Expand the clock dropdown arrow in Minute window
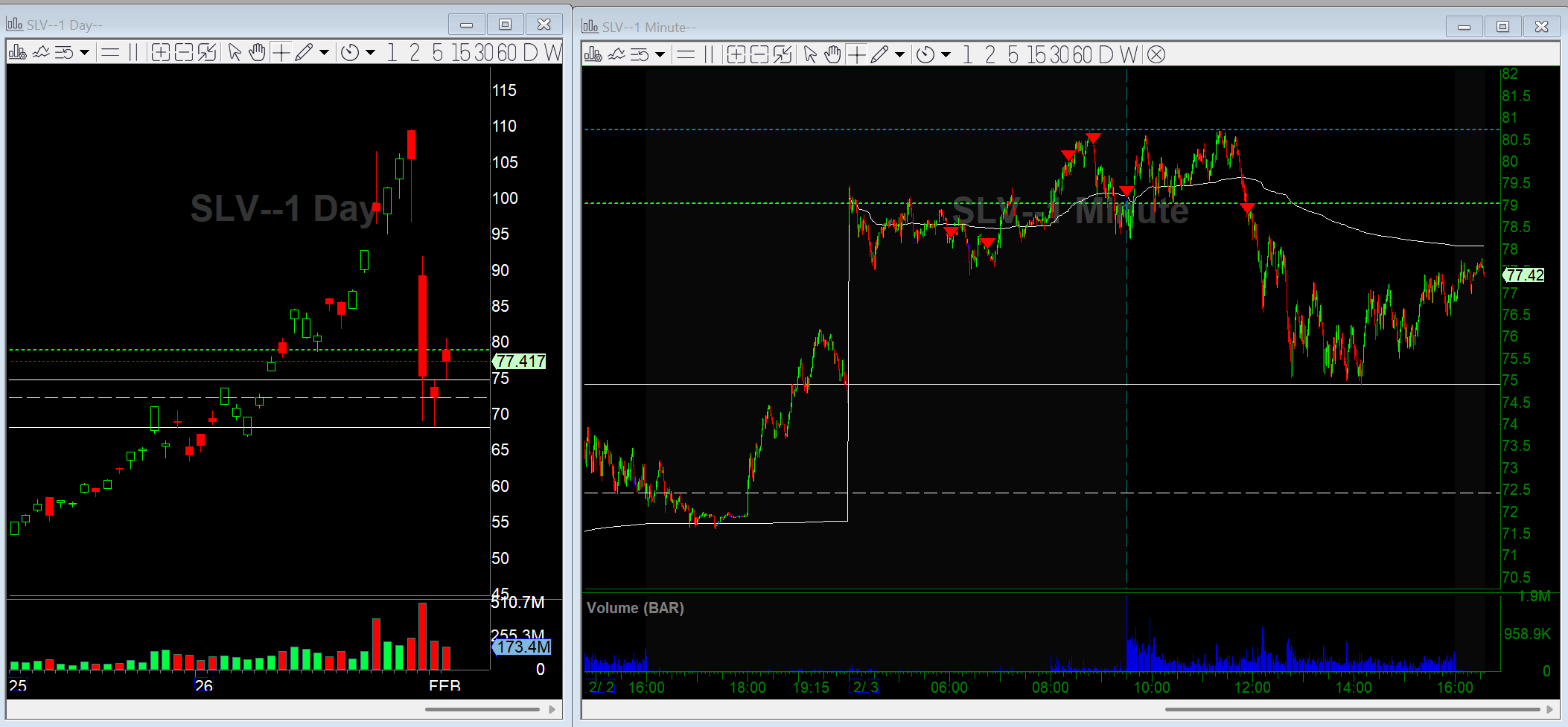 click(x=946, y=55)
